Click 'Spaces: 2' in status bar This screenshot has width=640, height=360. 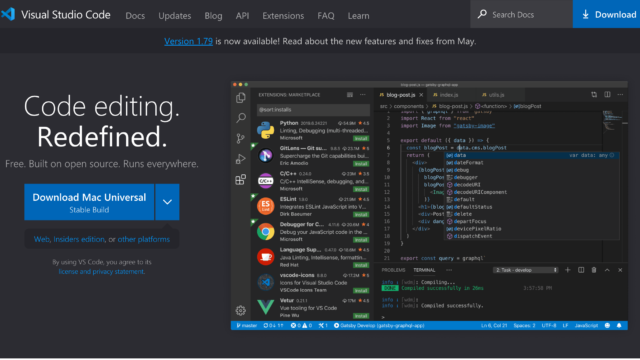click(x=524, y=325)
